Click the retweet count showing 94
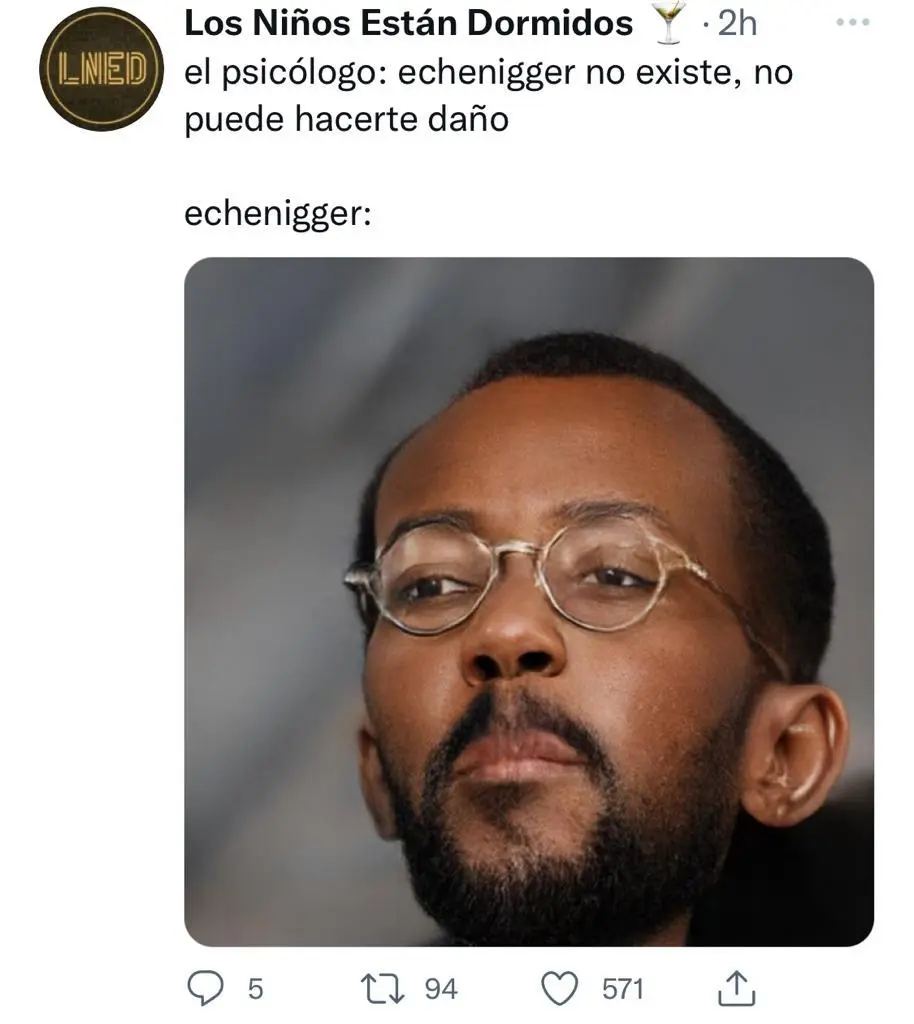 pyautogui.click(x=441, y=989)
